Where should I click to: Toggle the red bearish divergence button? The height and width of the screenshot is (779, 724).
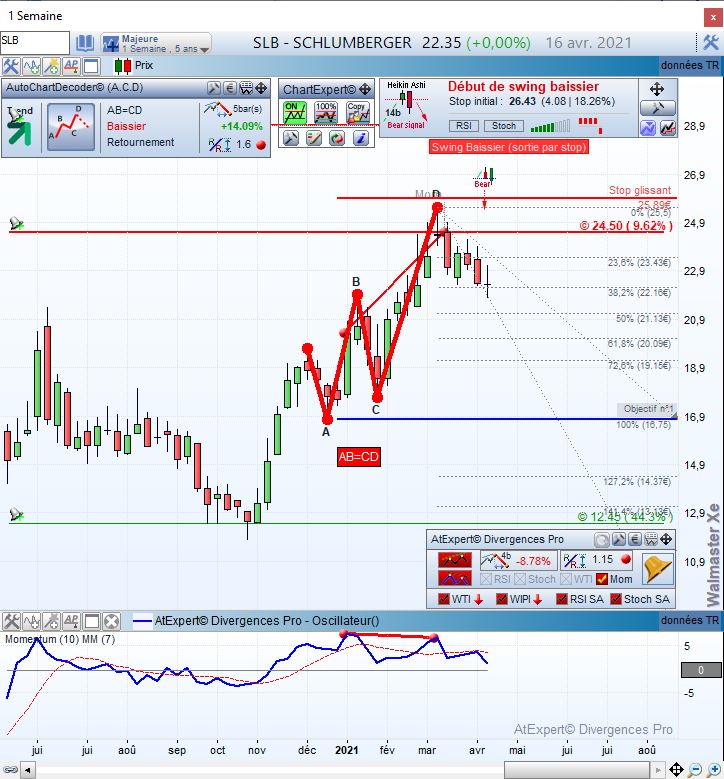point(455,560)
